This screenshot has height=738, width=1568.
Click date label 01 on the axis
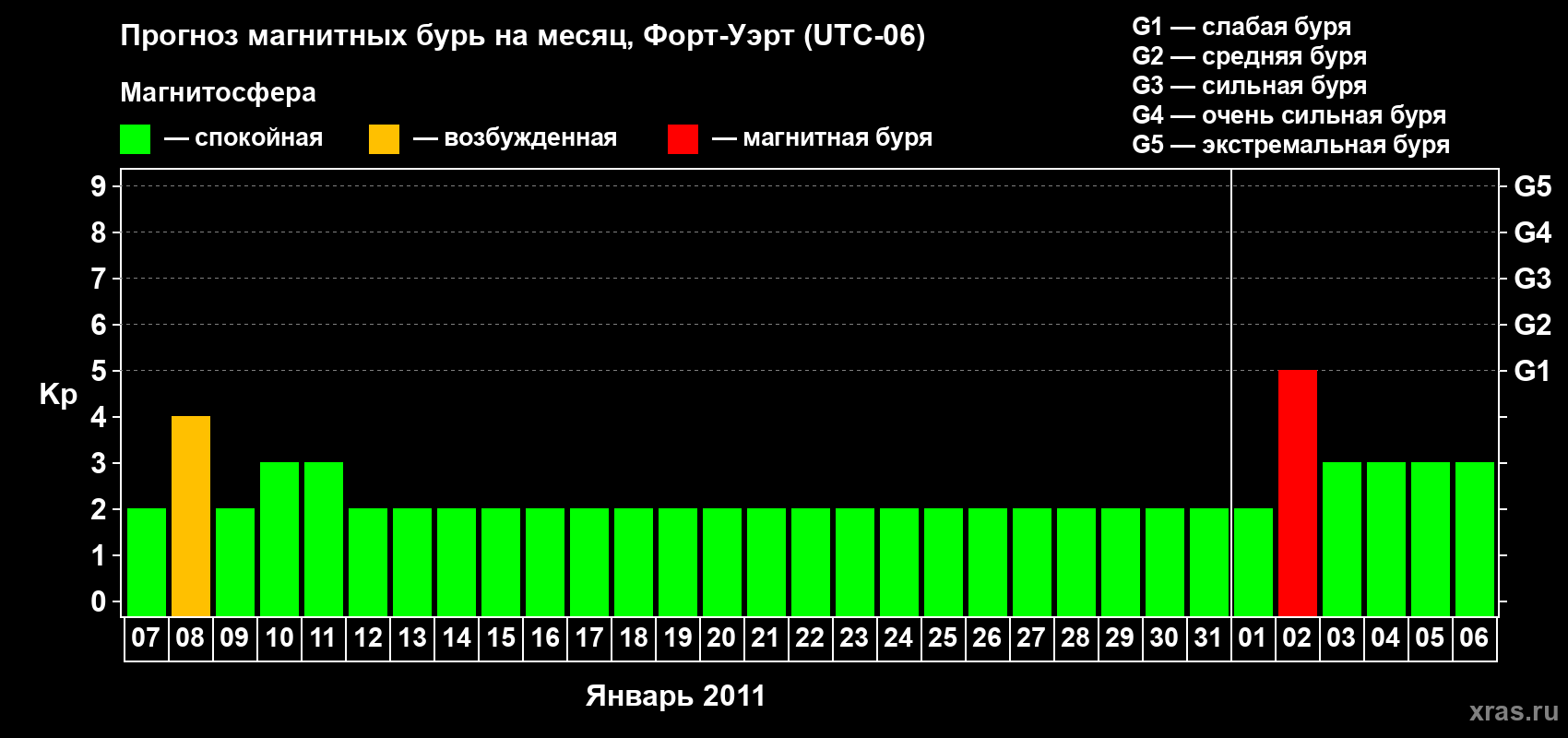(x=1253, y=637)
